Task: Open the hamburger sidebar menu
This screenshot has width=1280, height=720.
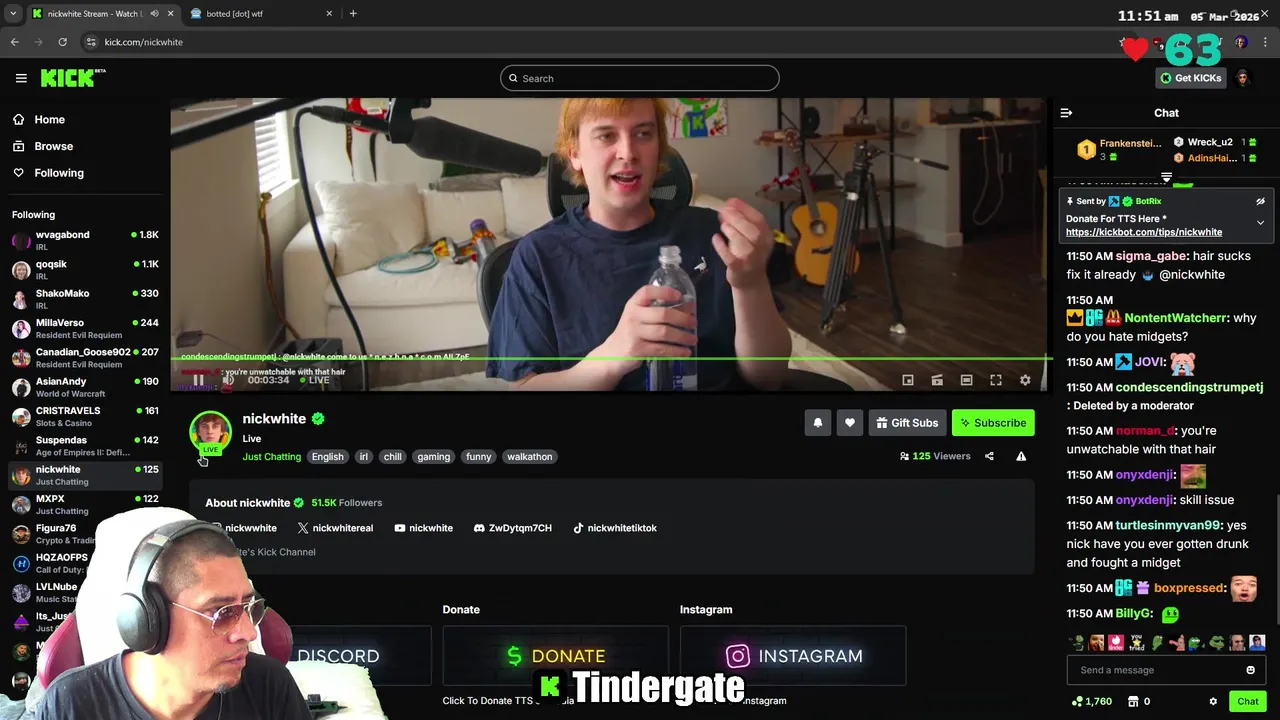Action: click(21, 78)
